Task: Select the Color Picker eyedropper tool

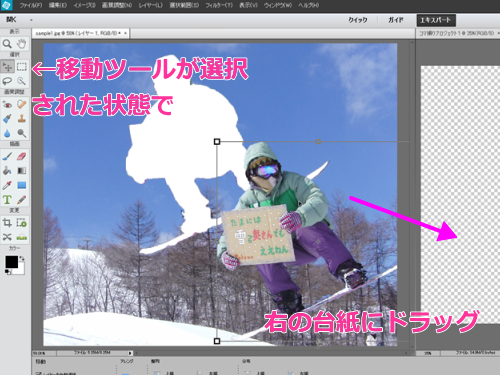Action: [7, 185]
